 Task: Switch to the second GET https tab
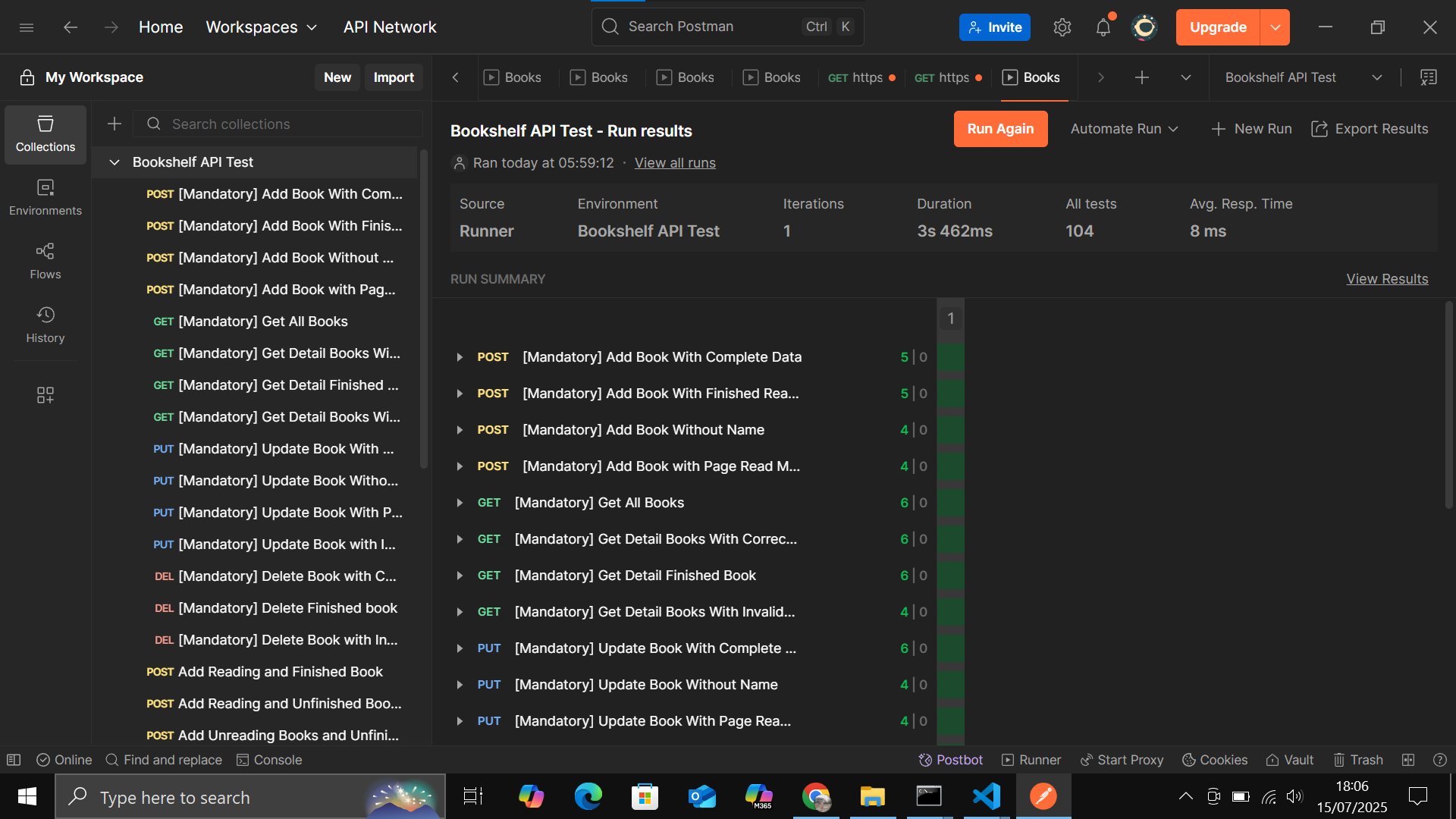[x=948, y=77]
